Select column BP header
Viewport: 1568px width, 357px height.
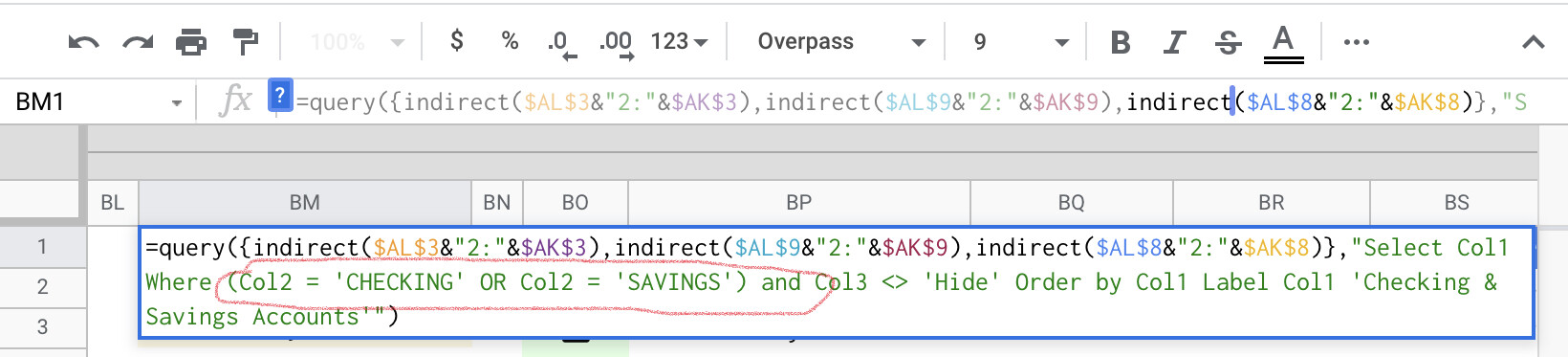(x=798, y=203)
